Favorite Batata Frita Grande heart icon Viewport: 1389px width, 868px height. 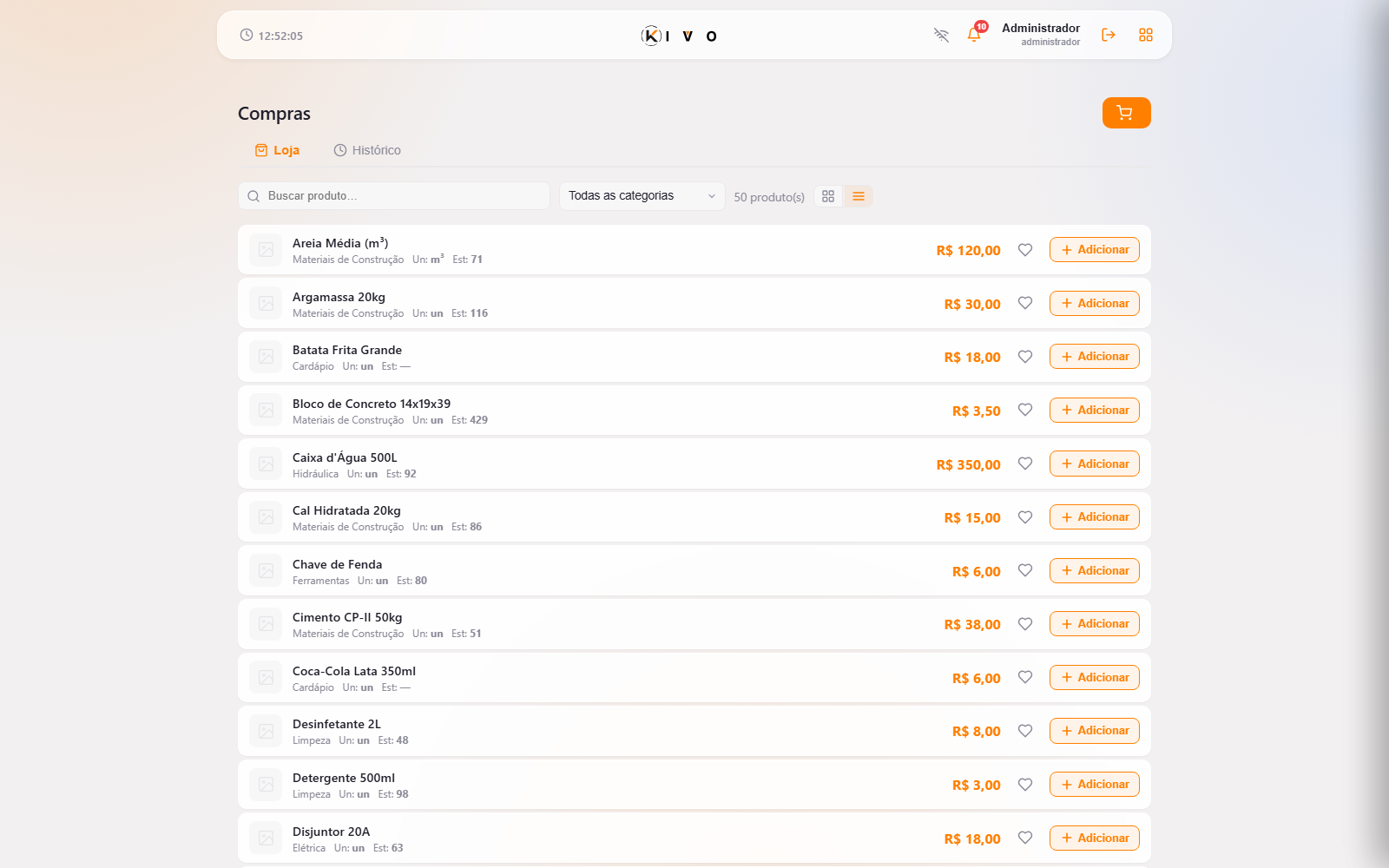click(1025, 357)
